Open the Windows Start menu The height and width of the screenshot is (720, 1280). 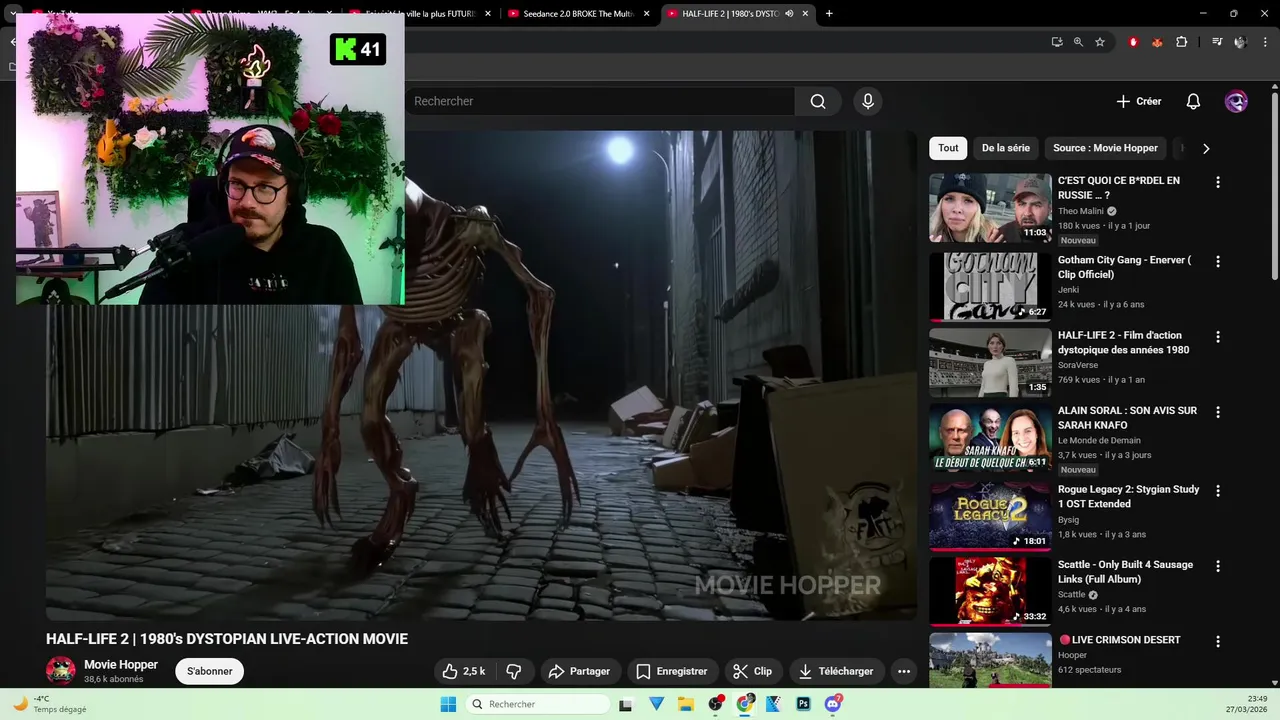click(x=448, y=704)
